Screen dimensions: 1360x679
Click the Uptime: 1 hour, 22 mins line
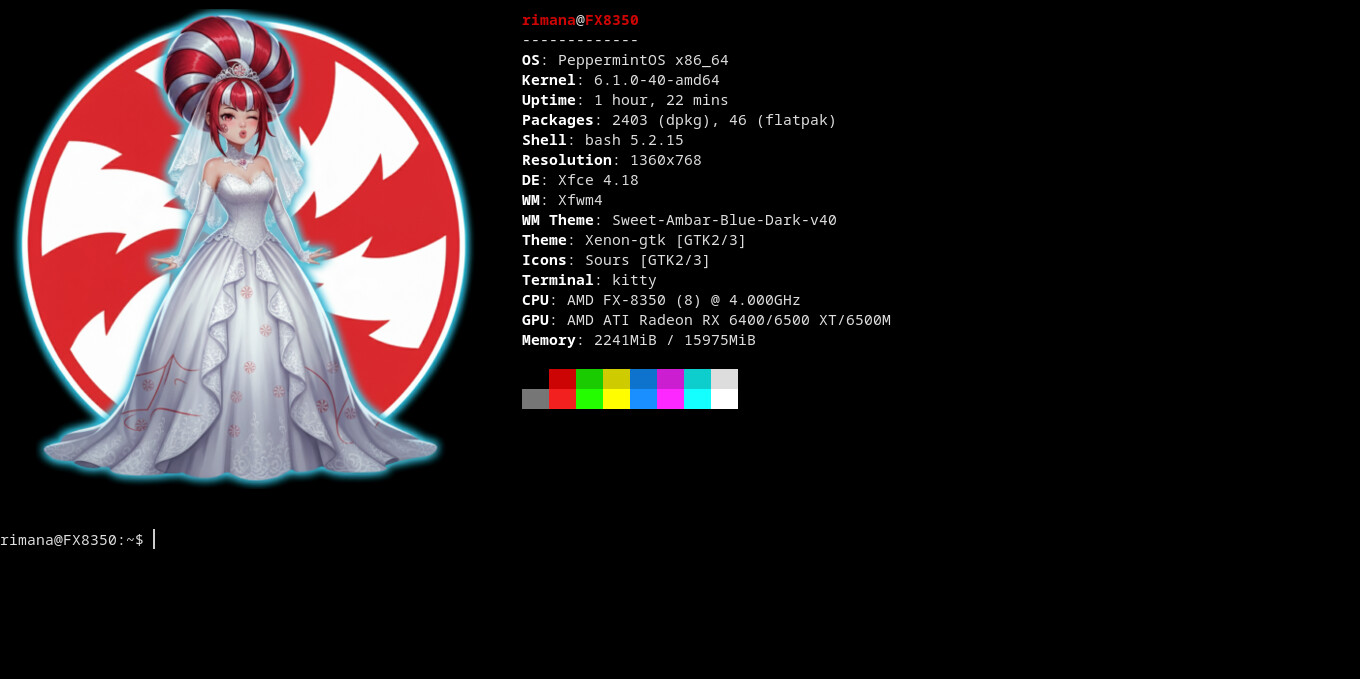(625, 100)
